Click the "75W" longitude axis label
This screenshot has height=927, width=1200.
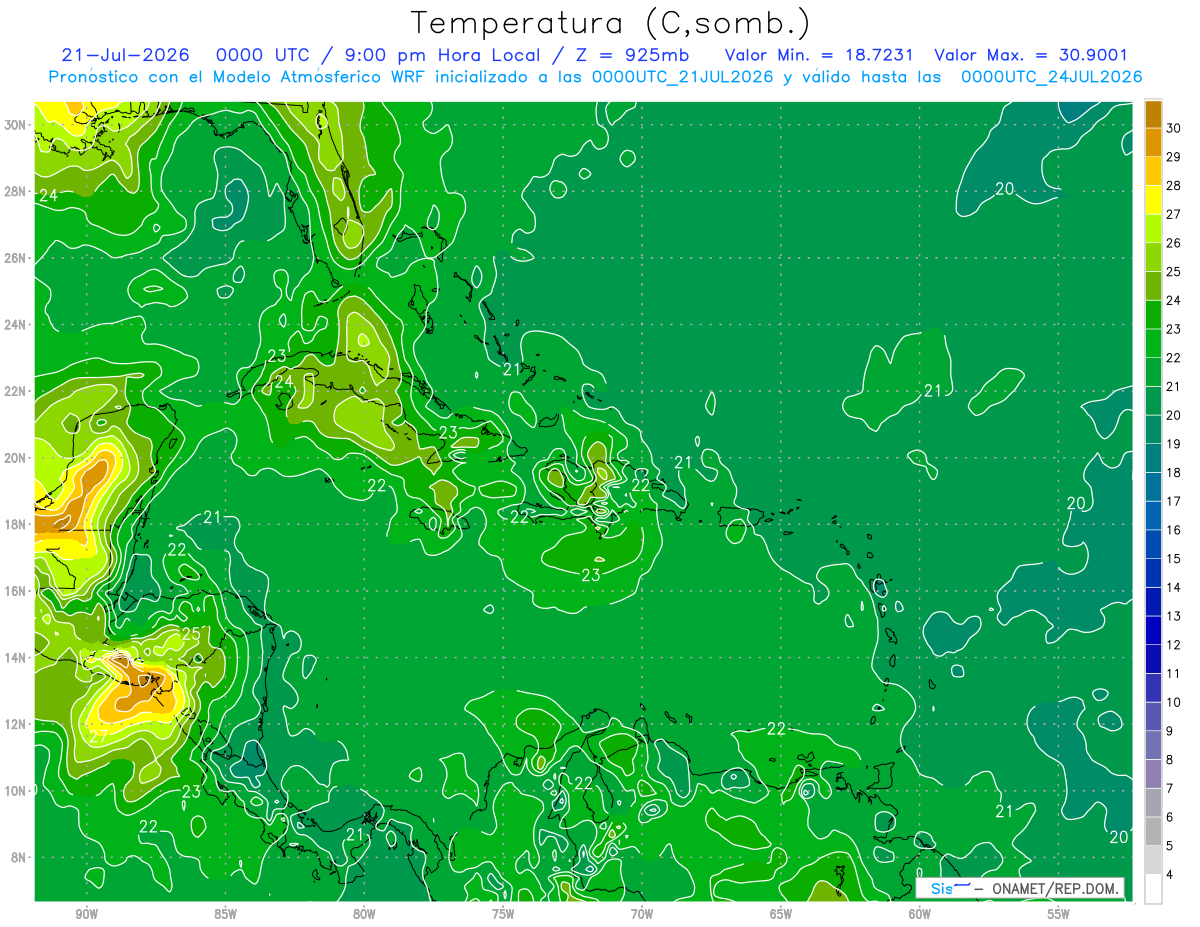click(503, 914)
